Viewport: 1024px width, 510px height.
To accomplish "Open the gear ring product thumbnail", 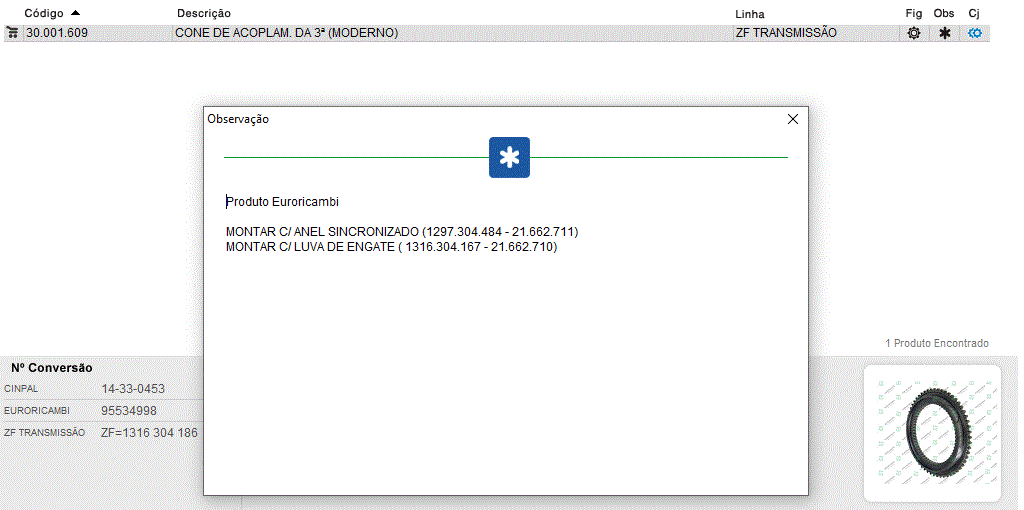I will (x=932, y=432).
